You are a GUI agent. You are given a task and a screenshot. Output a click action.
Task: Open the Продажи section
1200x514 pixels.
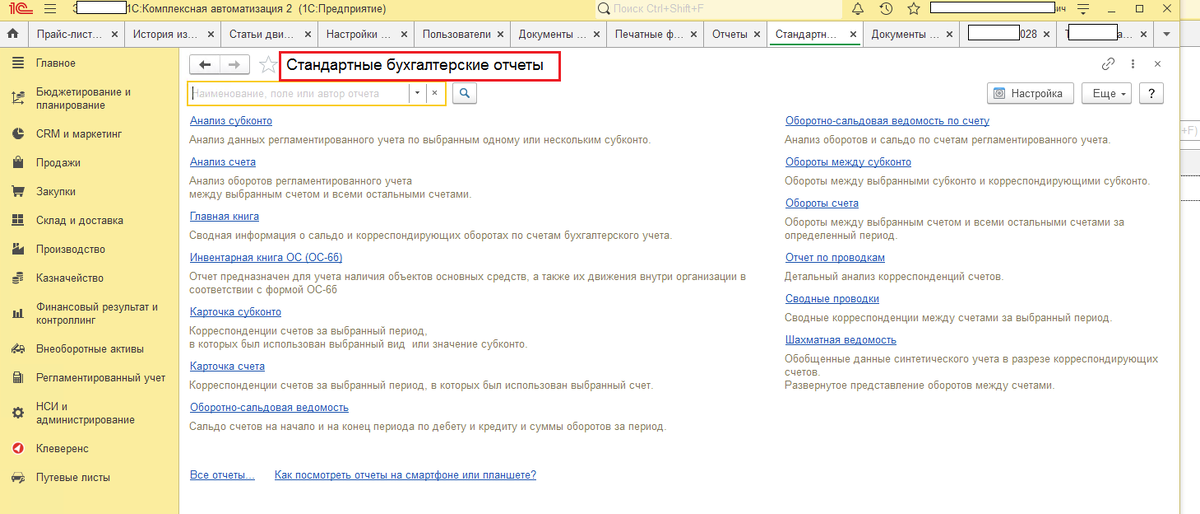click(58, 162)
